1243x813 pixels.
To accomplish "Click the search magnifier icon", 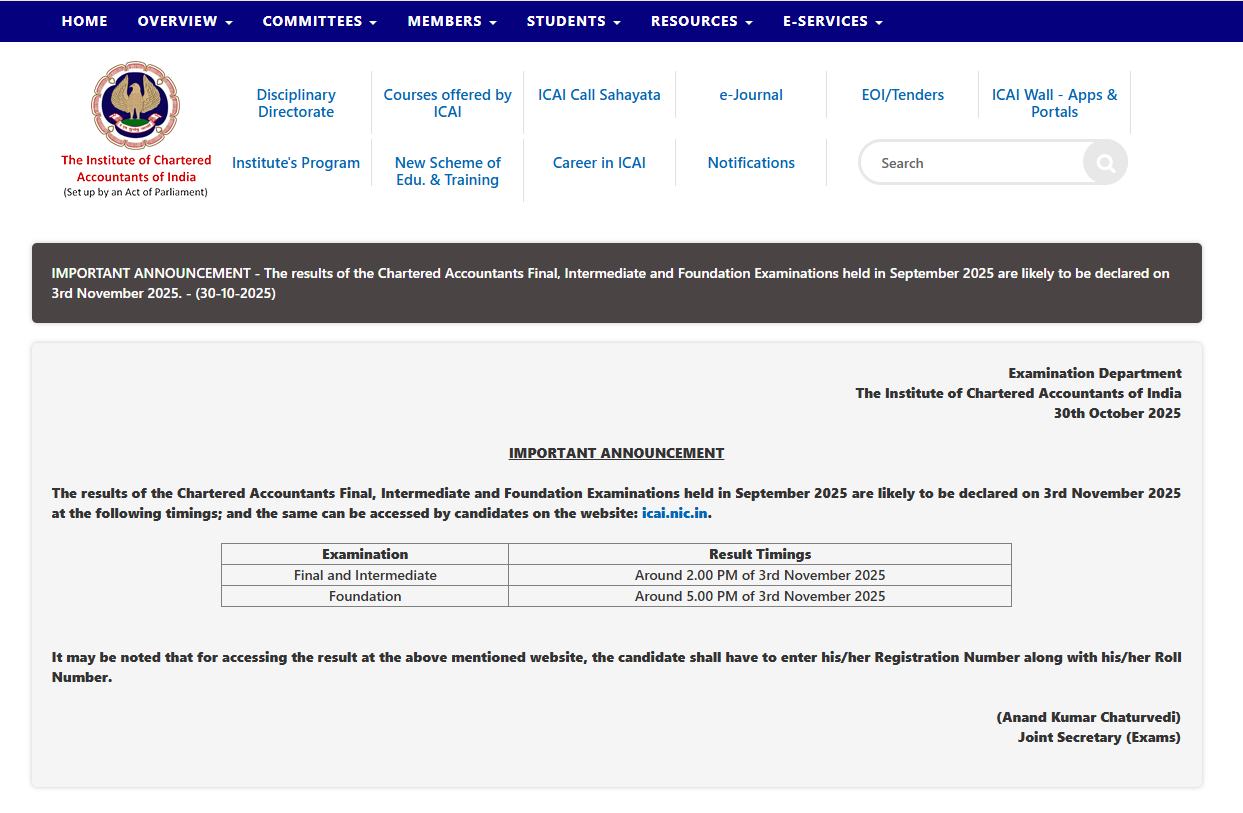I will click(x=1104, y=162).
